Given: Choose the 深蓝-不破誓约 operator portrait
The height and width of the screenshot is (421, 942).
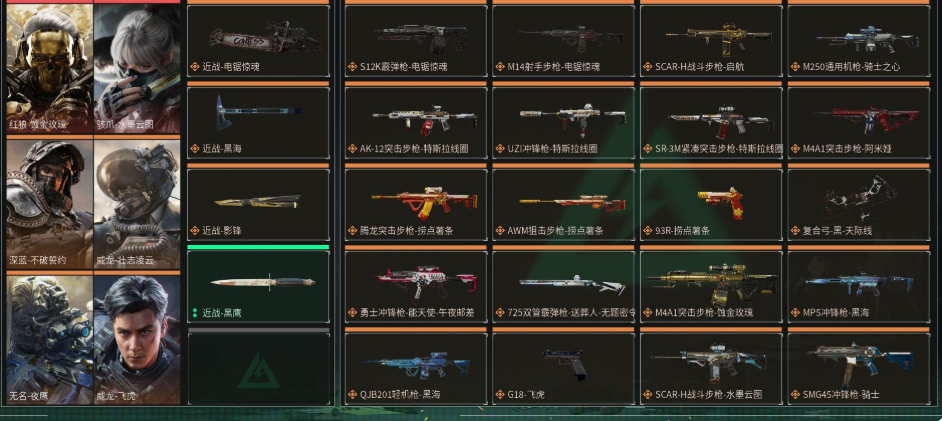Looking at the screenshot, I should tap(50, 204).
